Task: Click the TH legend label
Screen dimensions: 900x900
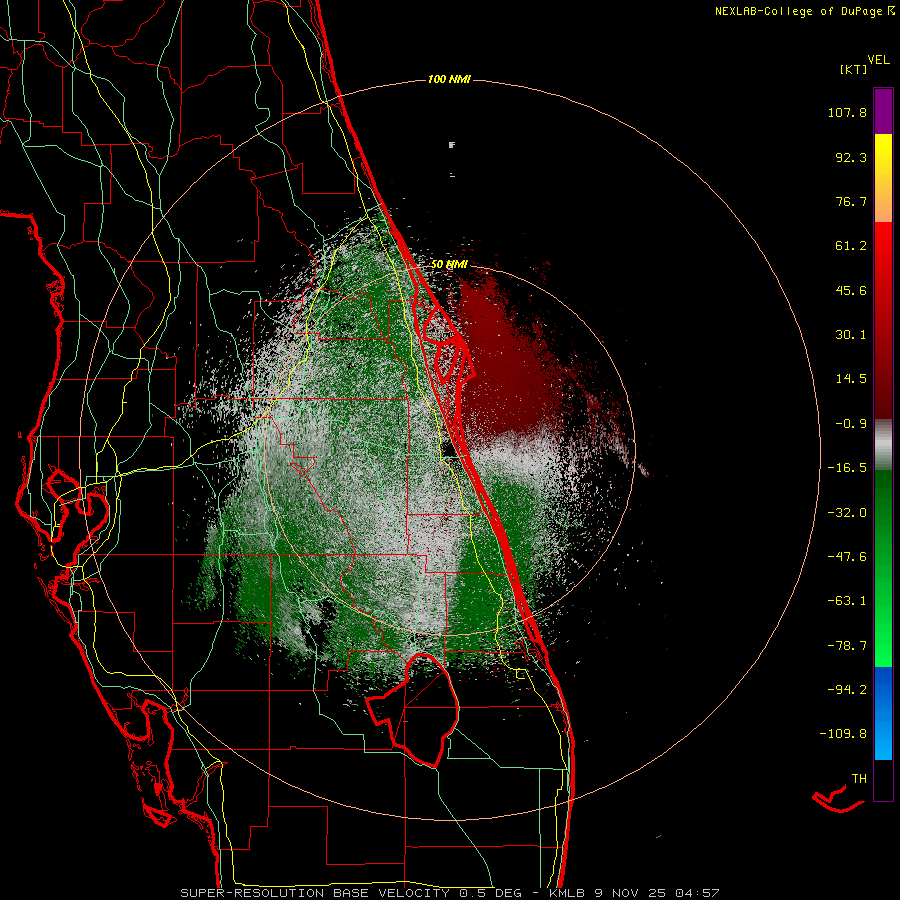Action: pos(859,779)
